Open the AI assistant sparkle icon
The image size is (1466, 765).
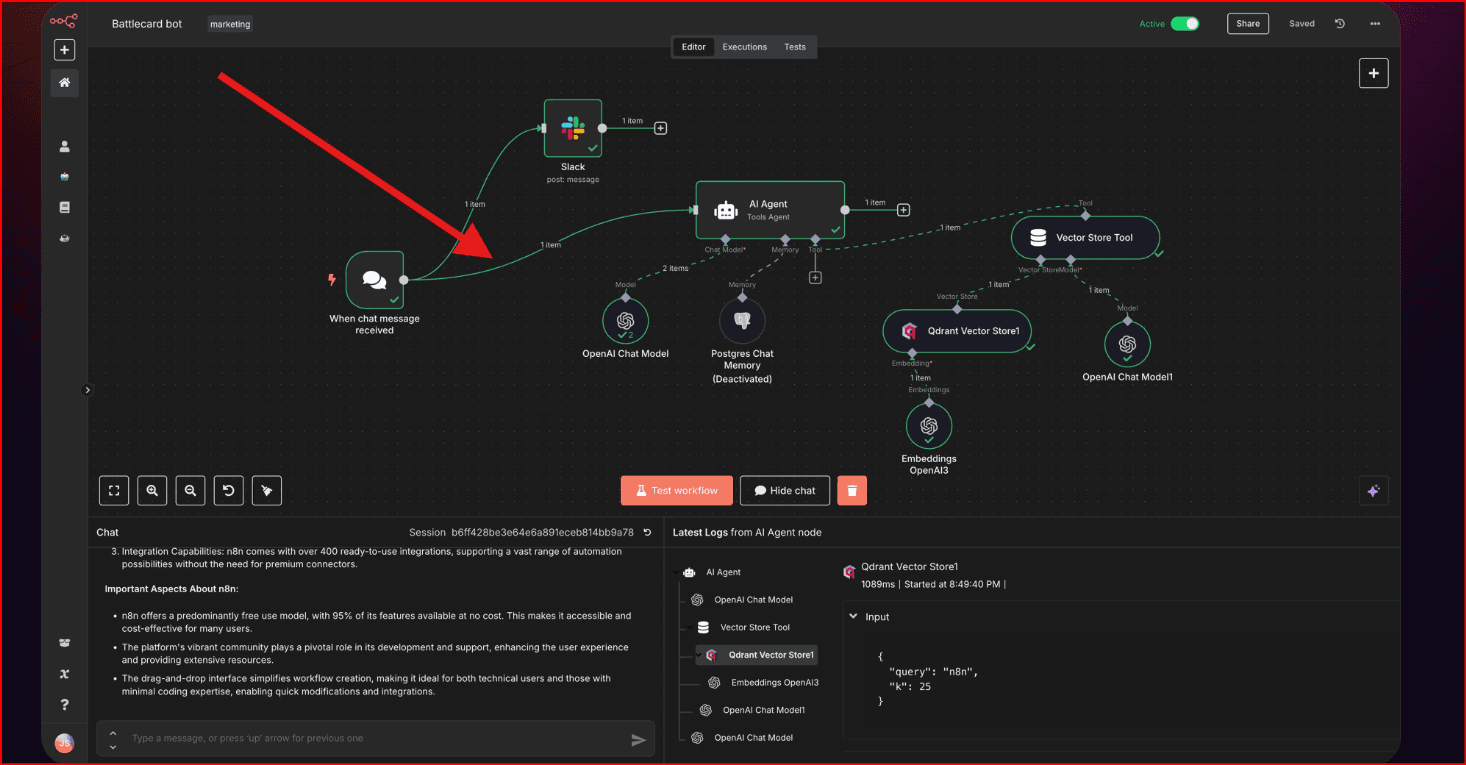1373,490
